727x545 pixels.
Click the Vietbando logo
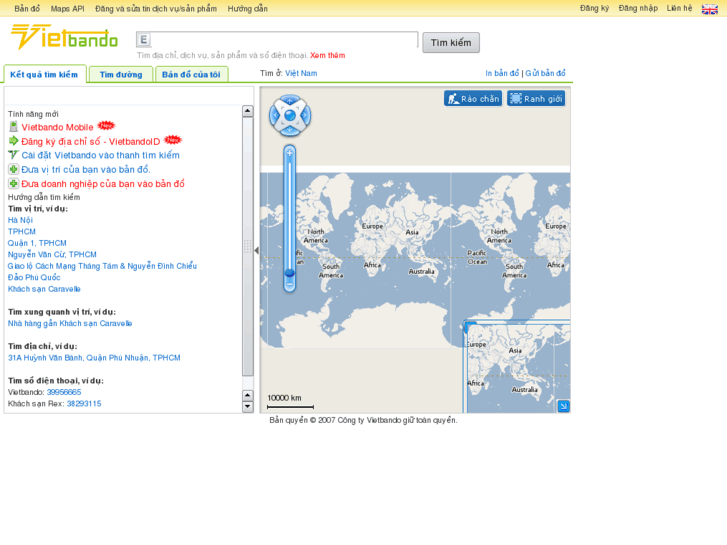click(64, 37)
